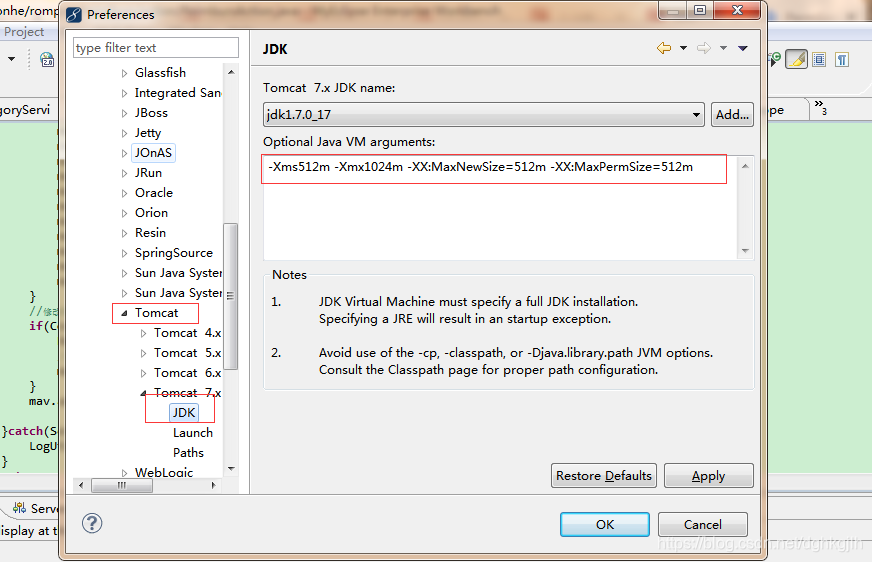Confirm with the OK button
This screenshot has height=562, width=872.
[x=605, y=525]
